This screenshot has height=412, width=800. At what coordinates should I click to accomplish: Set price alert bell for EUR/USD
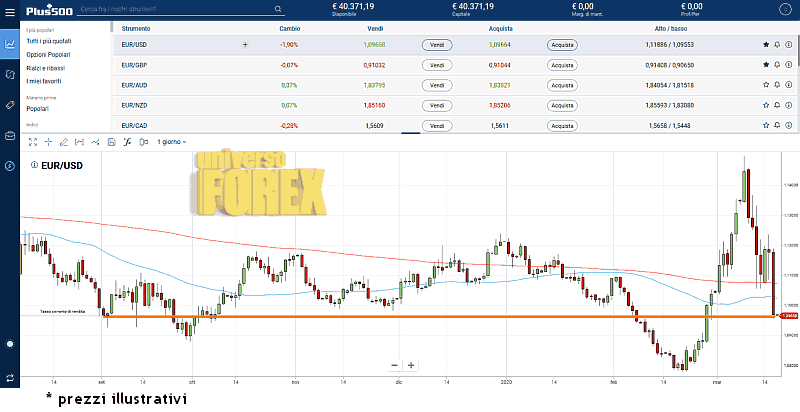777,45
